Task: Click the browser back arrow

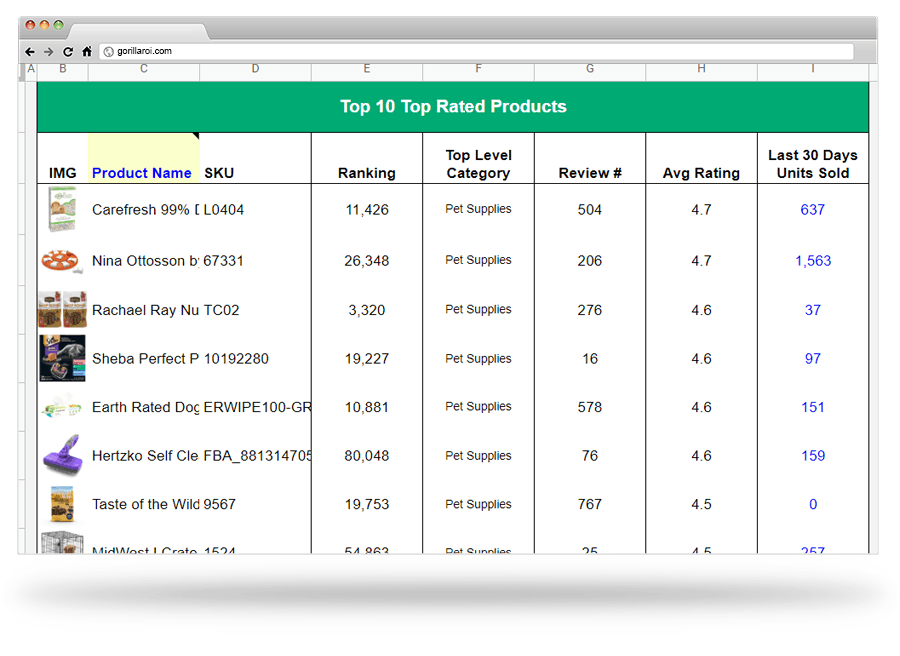Action: coord(30,51)
